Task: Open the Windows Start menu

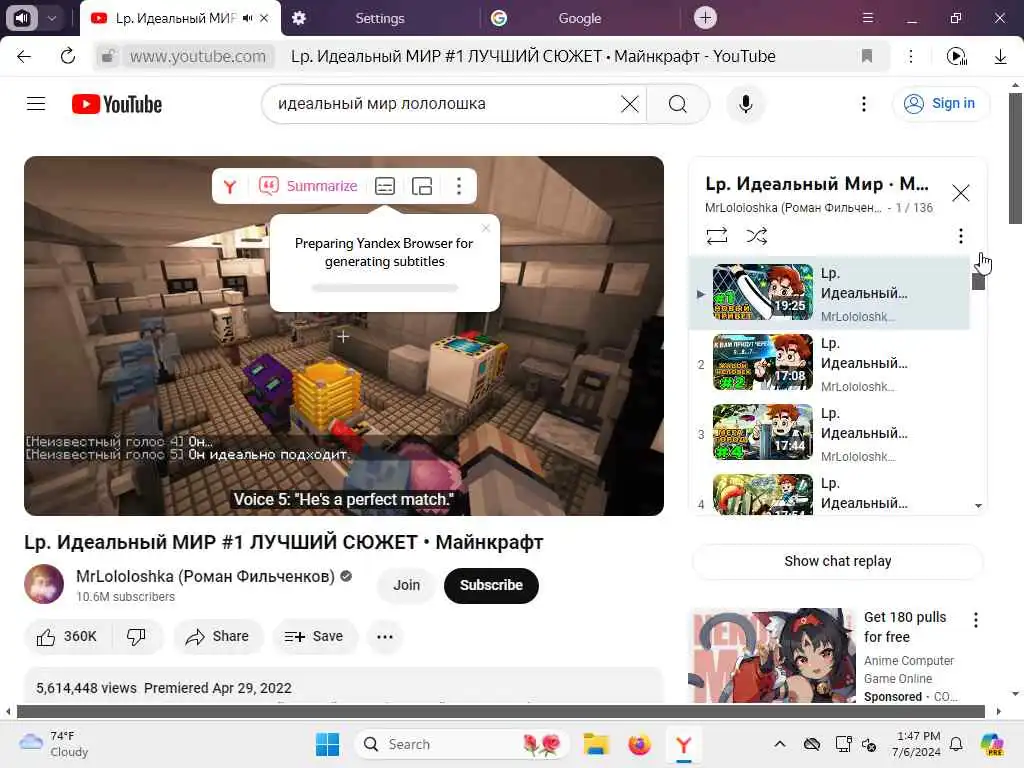Action: pos(327,744)
